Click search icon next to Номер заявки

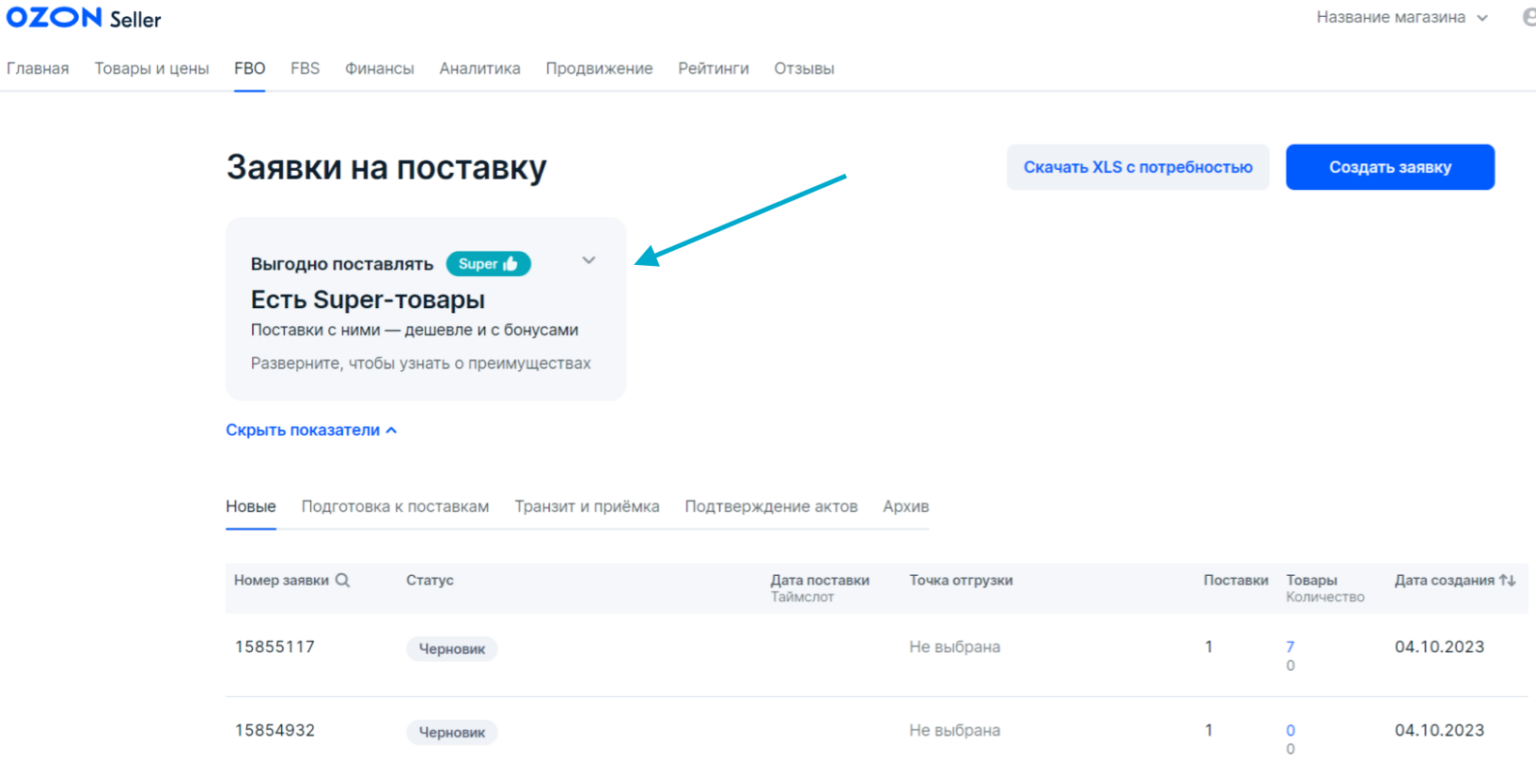point(343,580)
